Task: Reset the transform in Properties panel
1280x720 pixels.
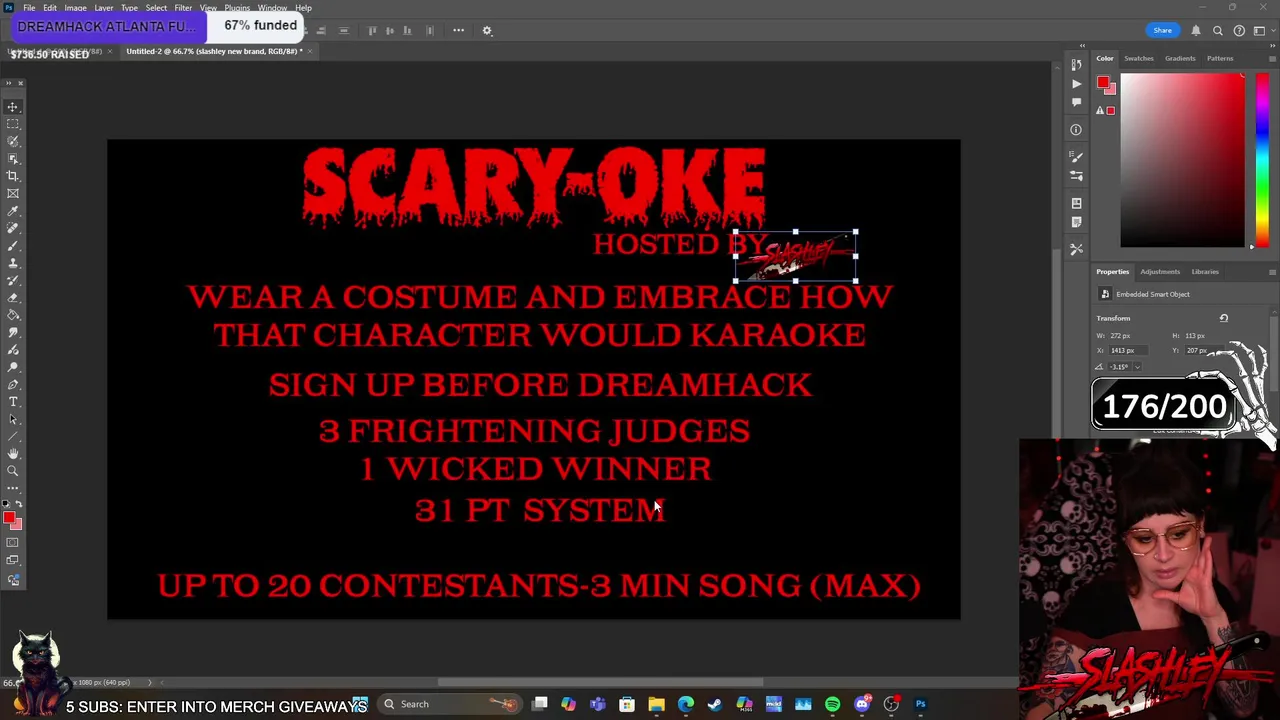Action: (1223, 318)
